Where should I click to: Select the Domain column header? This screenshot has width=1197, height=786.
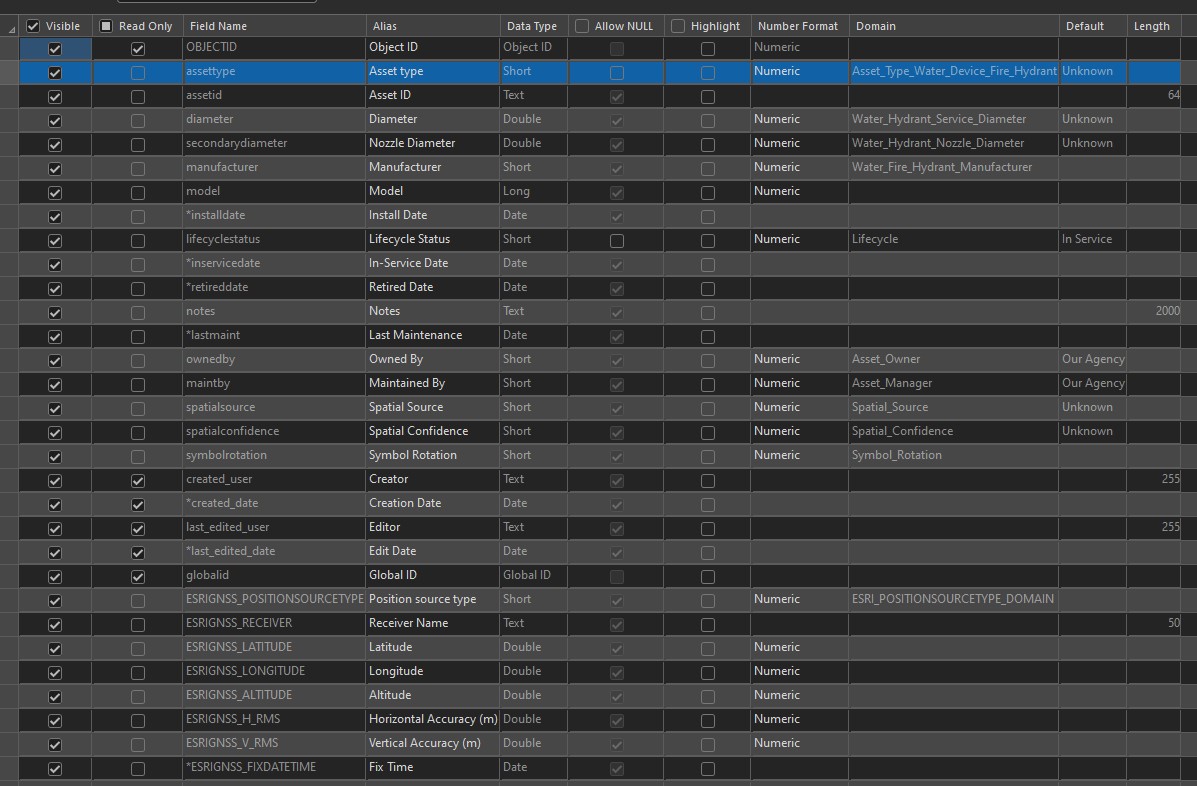[953, 26]
